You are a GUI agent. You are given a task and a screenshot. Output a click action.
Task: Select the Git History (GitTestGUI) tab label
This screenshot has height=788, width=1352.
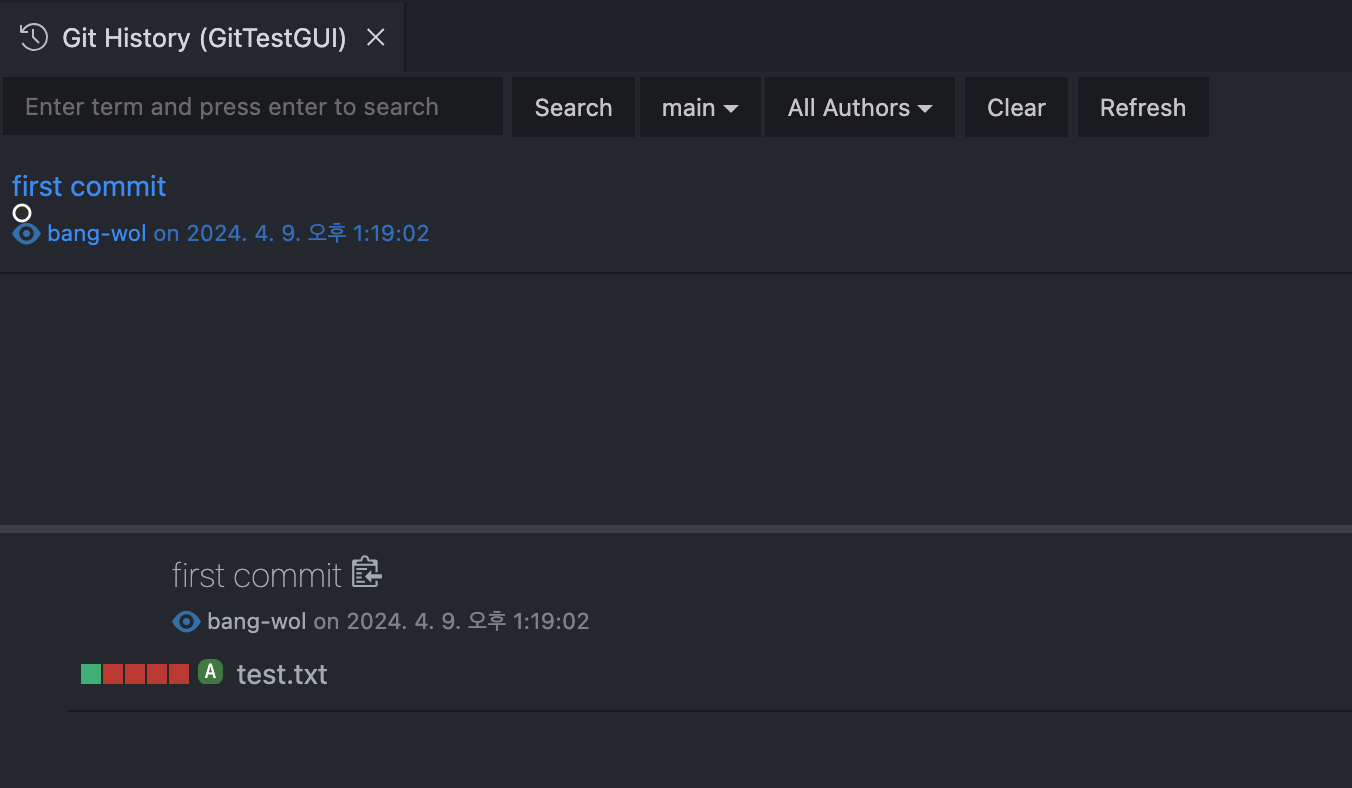pos(204,38)
